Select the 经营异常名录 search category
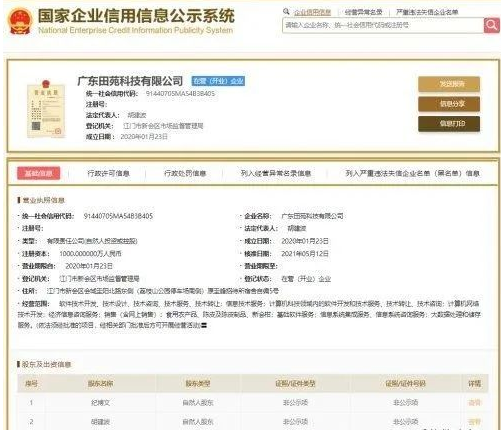 (x=363, y=12)
